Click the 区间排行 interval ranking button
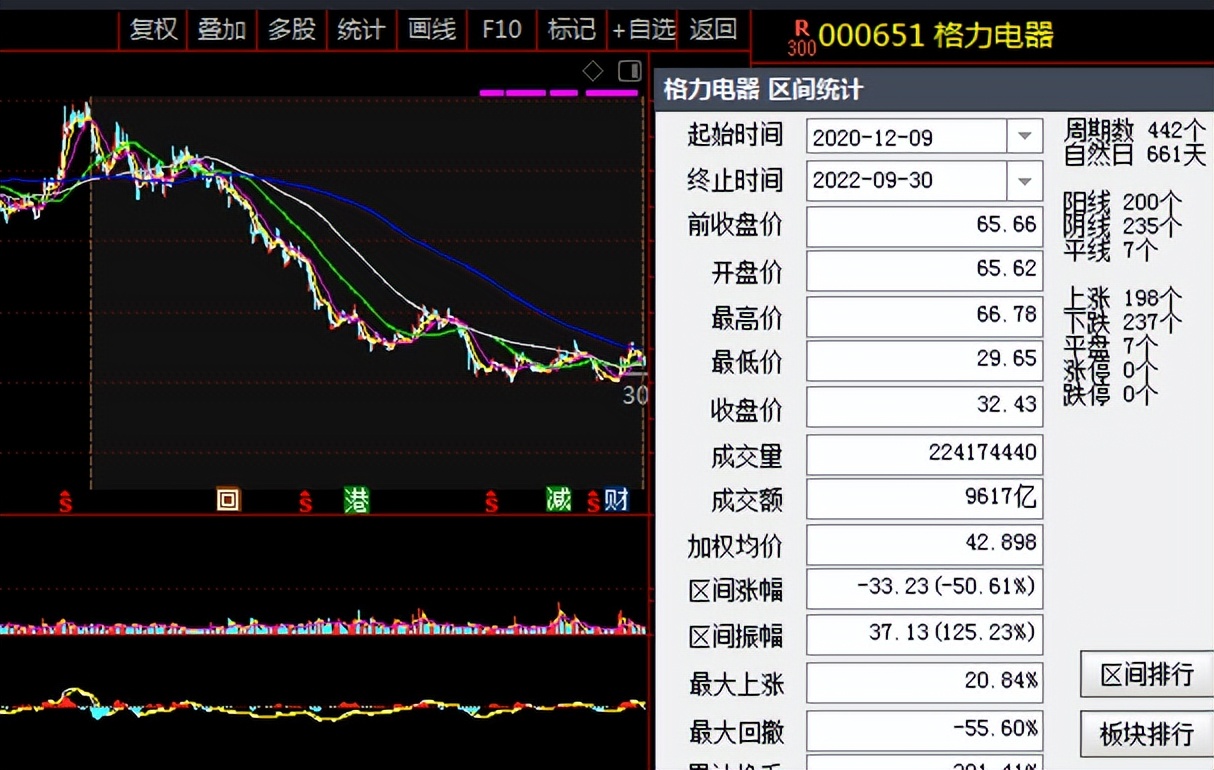The height and width of the screenshot is (770, 1214). pos(1143,675)
